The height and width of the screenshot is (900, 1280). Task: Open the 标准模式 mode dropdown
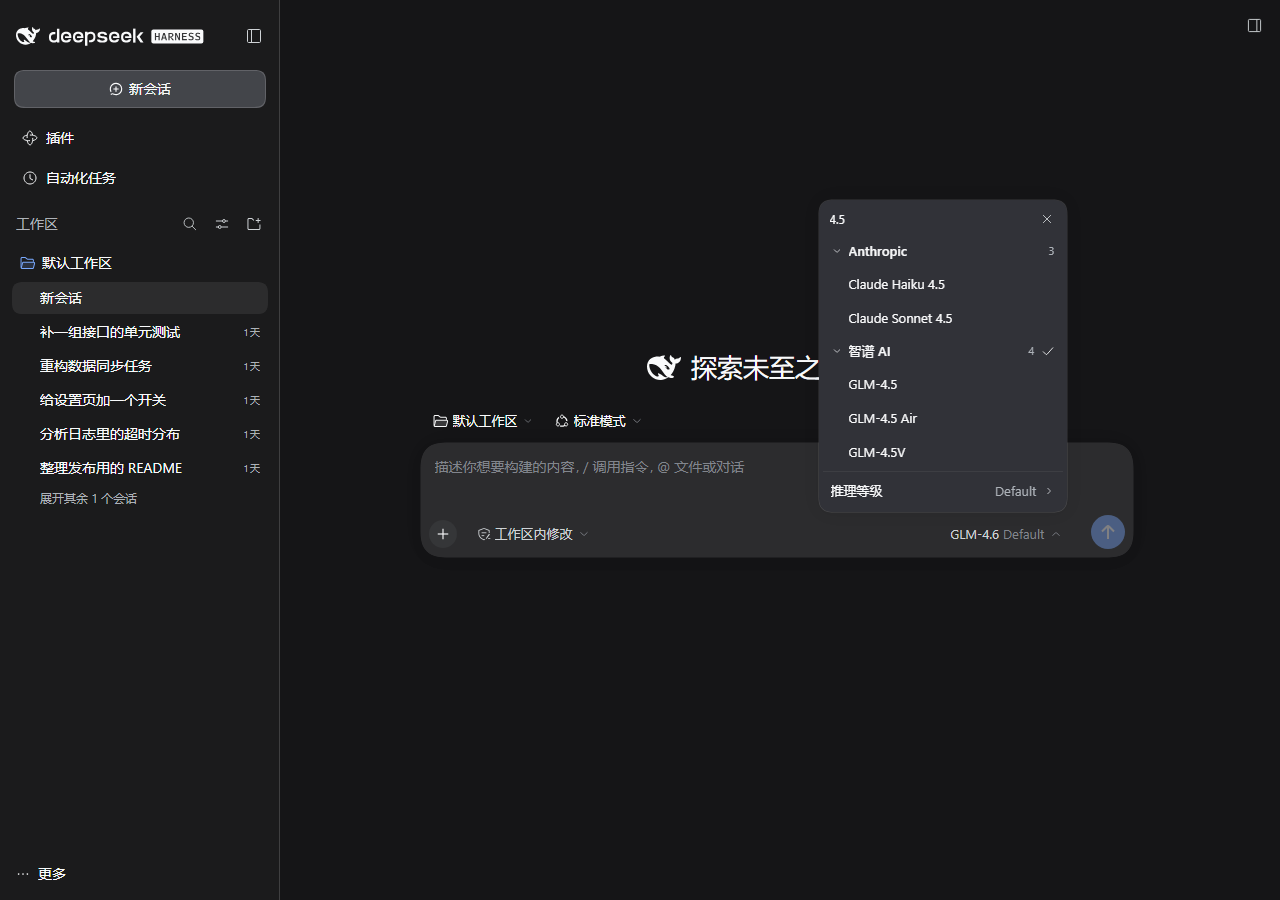598,421
